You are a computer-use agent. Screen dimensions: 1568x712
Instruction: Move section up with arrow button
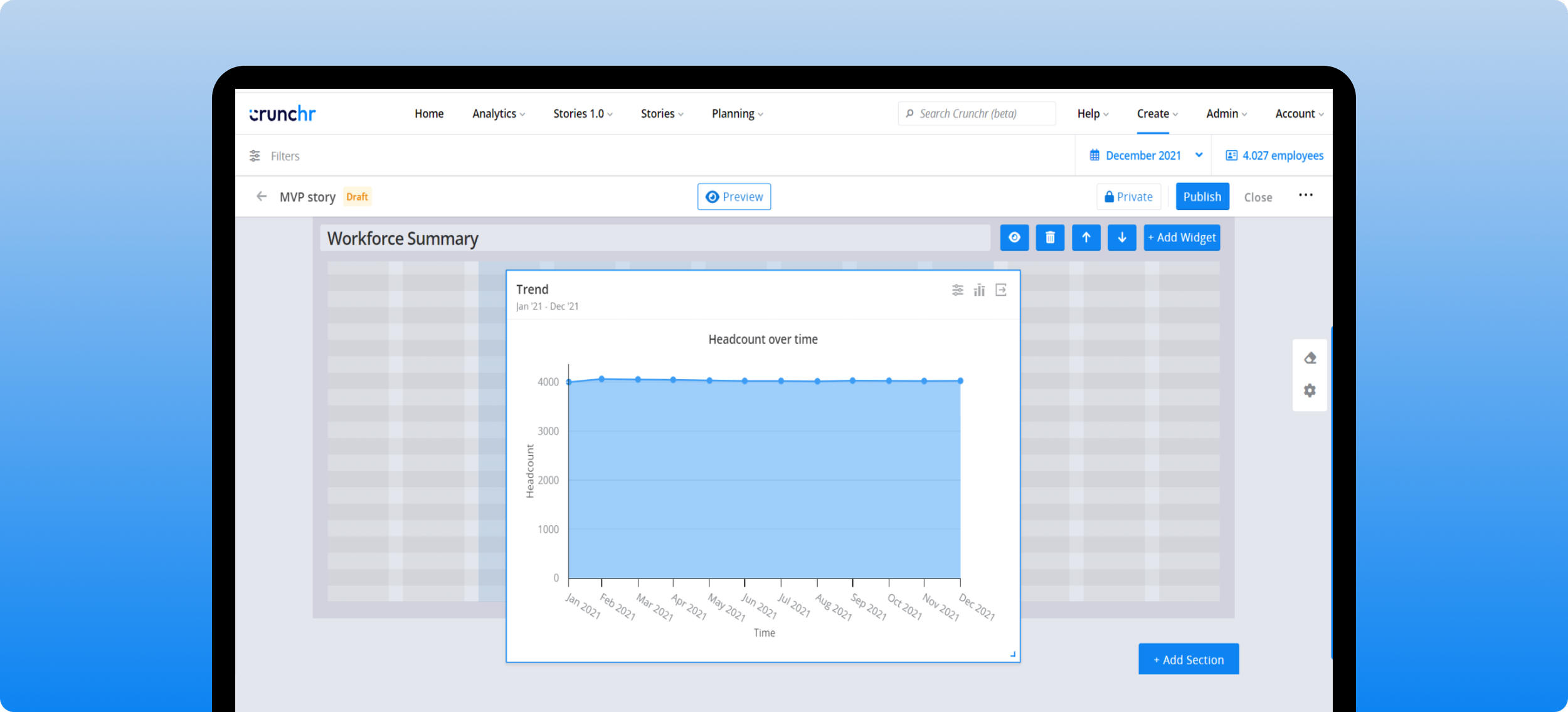point(1086,238)
